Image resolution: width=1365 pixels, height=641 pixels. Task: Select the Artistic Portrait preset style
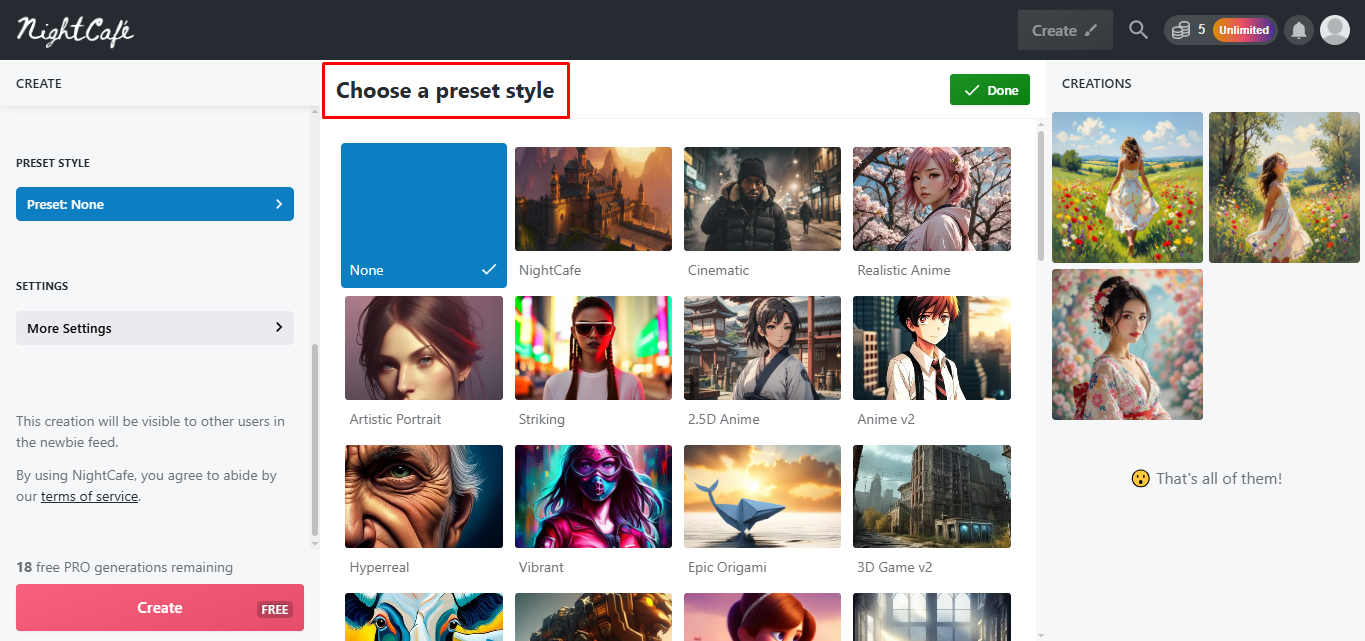tap(424, 362)
